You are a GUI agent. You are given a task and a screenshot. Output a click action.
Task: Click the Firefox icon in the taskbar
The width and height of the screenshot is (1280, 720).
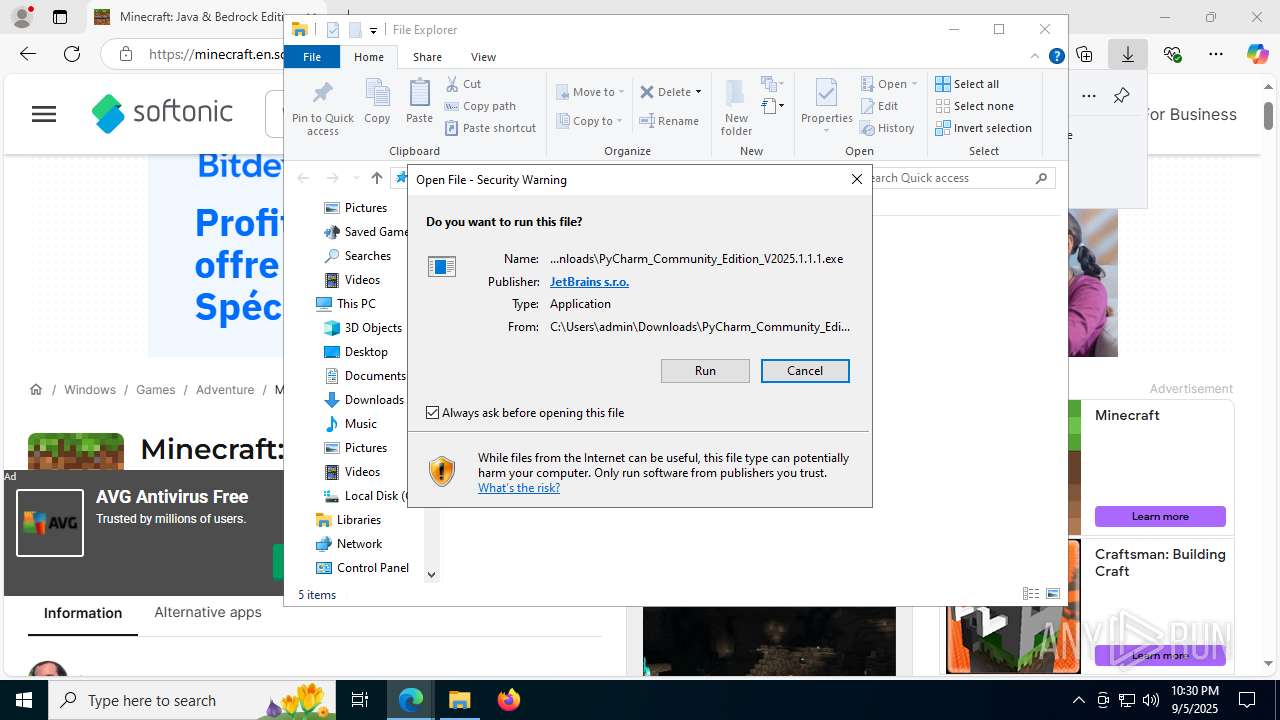(x=509, y=700)
